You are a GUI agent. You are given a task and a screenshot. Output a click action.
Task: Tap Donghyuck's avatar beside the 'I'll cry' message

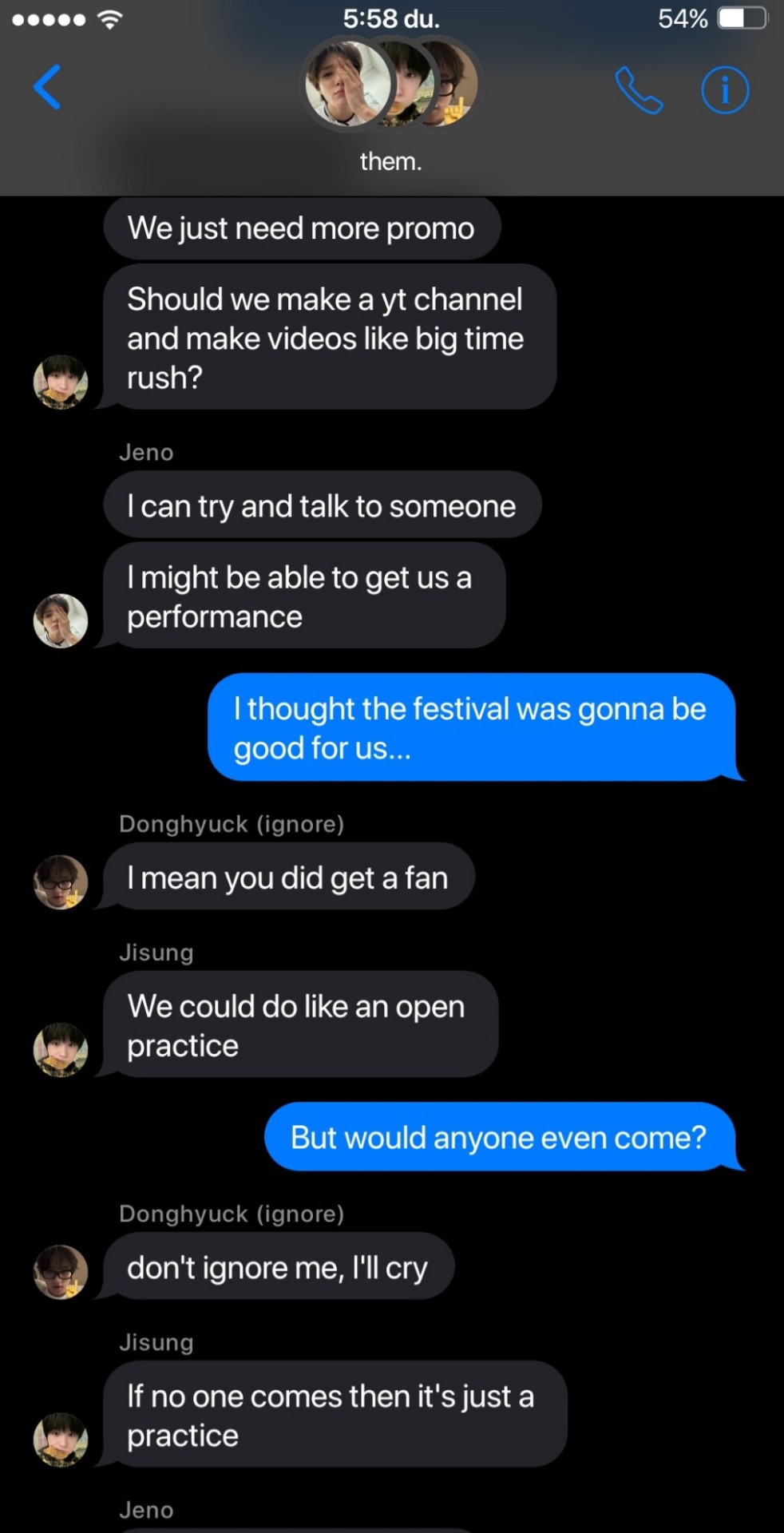61,1272
